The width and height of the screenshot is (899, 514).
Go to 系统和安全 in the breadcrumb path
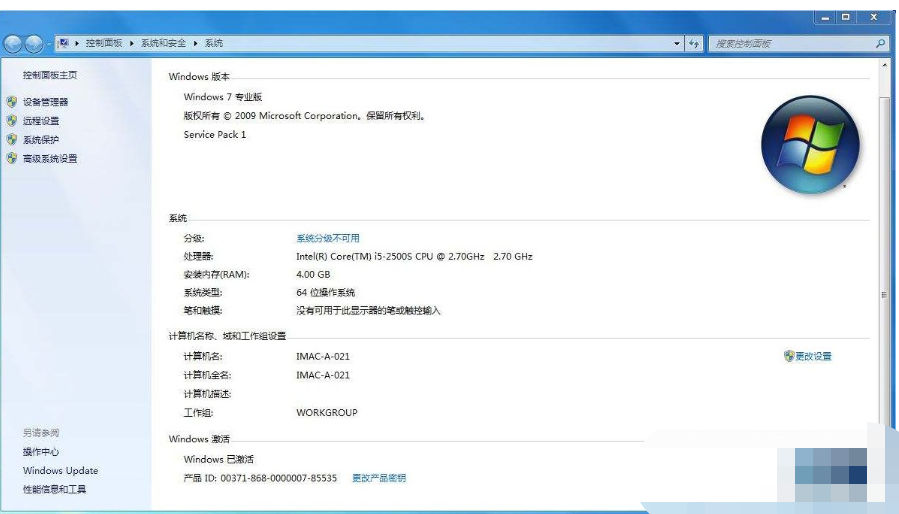pos(163,44)
